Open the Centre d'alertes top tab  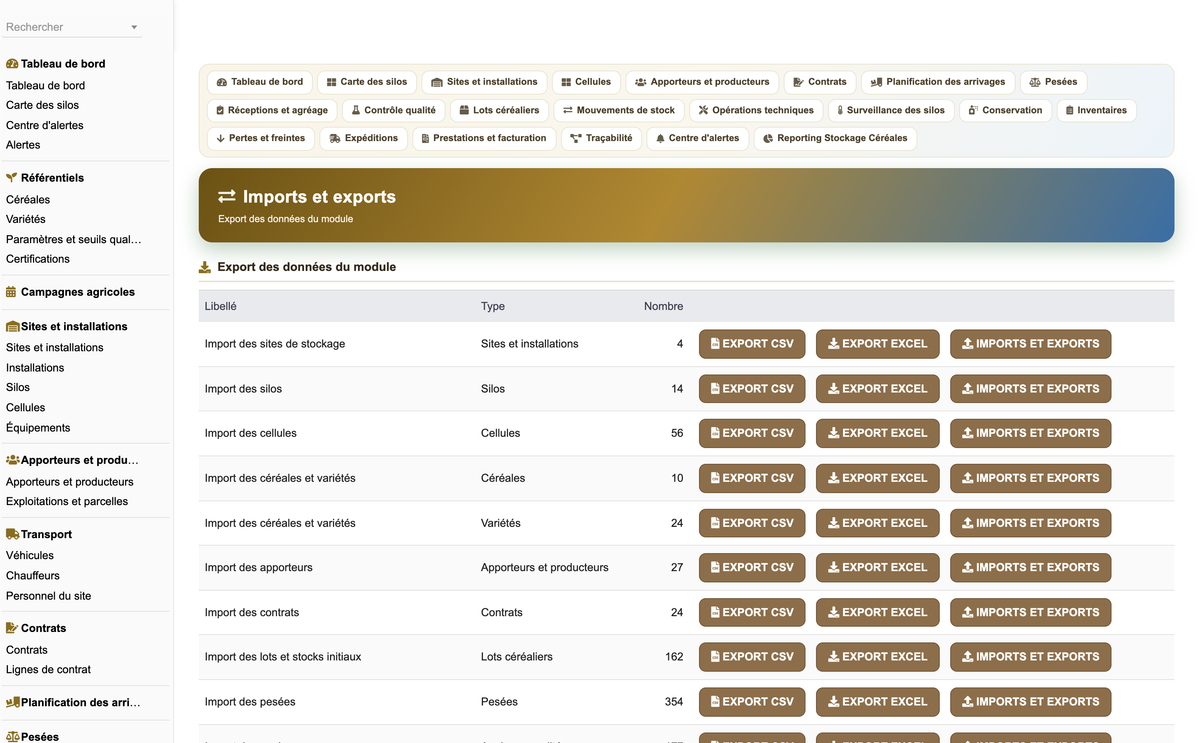[697, 138]
